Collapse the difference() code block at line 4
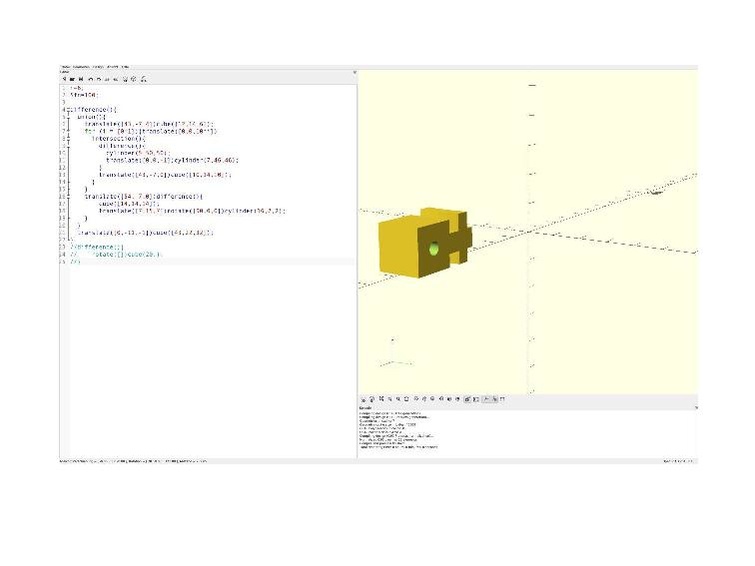755x566 pixels. point(66,108)
